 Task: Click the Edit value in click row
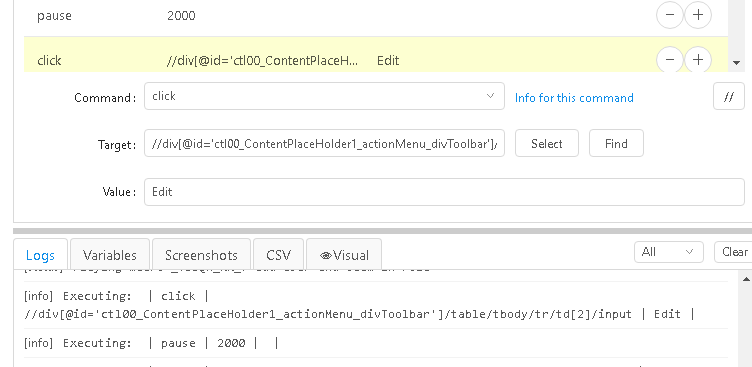[388, 60]
